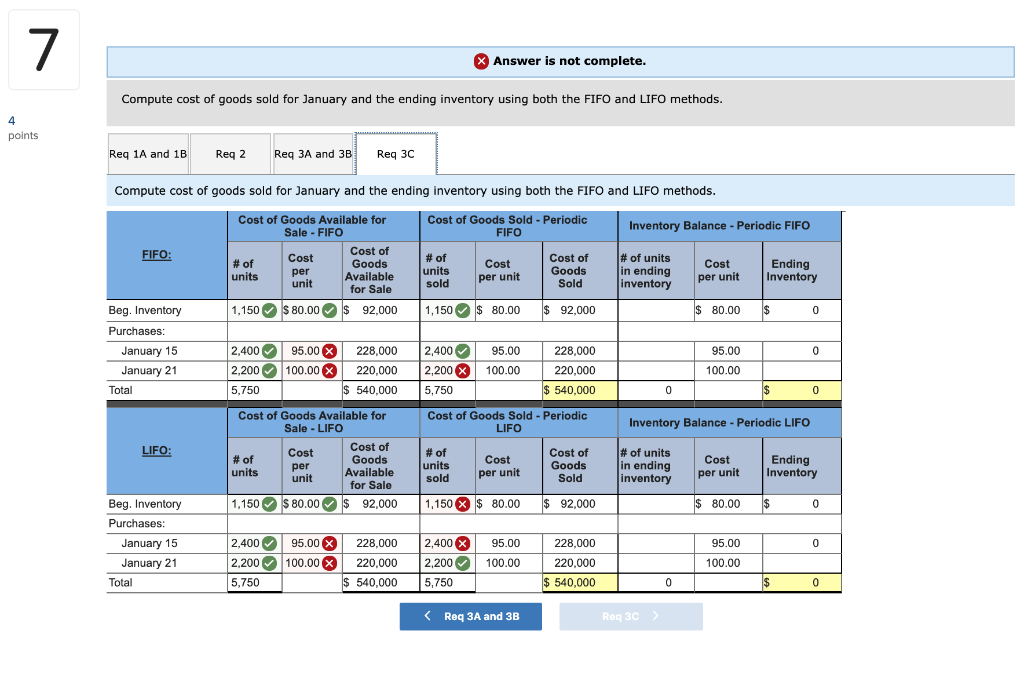This screenshot has height=678, width=1024.
Task: Click the green checkmark beside LIFO January 21 units 2,200
Action: (270, 563)
